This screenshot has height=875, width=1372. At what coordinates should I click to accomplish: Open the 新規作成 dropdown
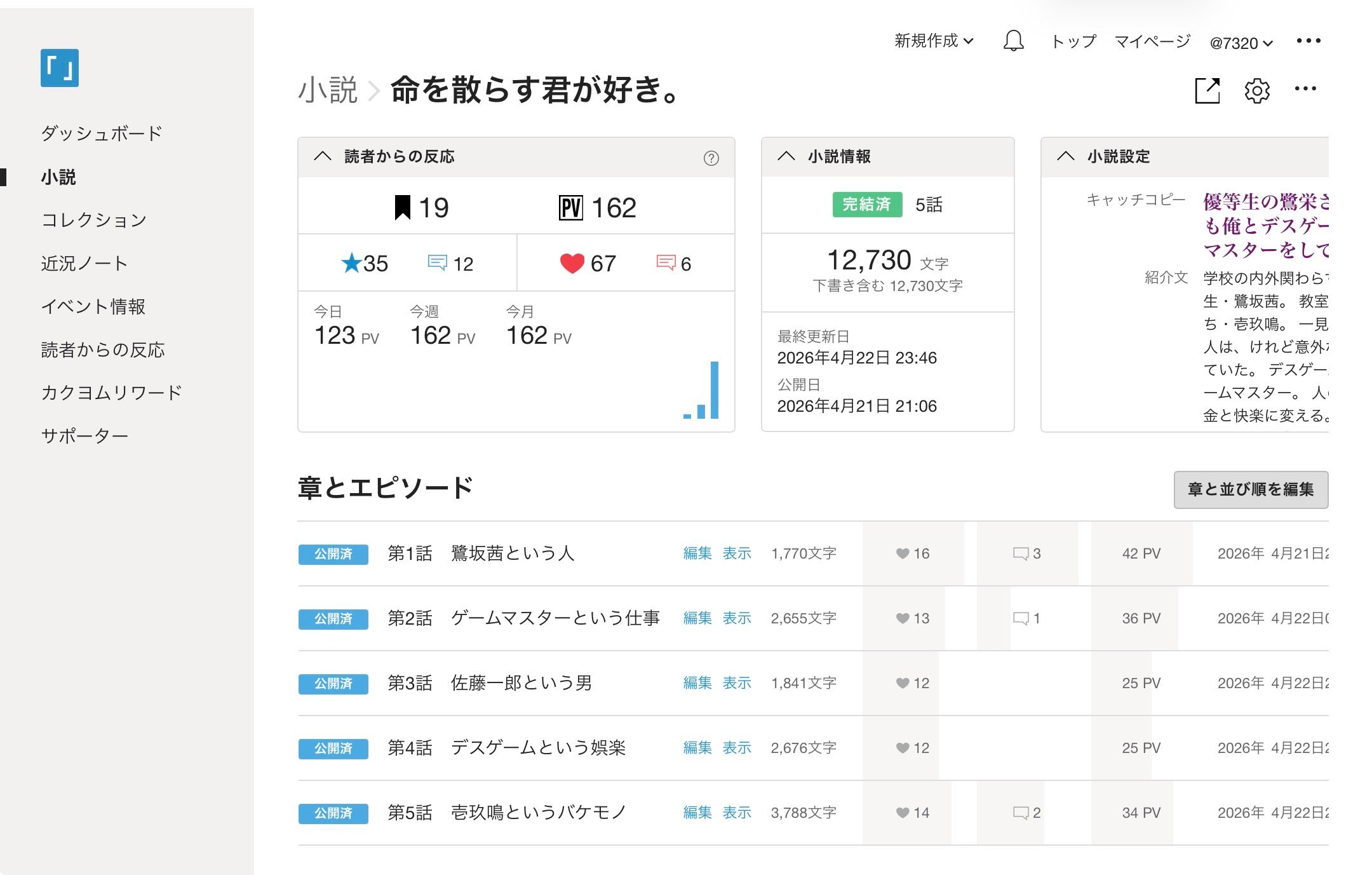[x=934, y=41]
